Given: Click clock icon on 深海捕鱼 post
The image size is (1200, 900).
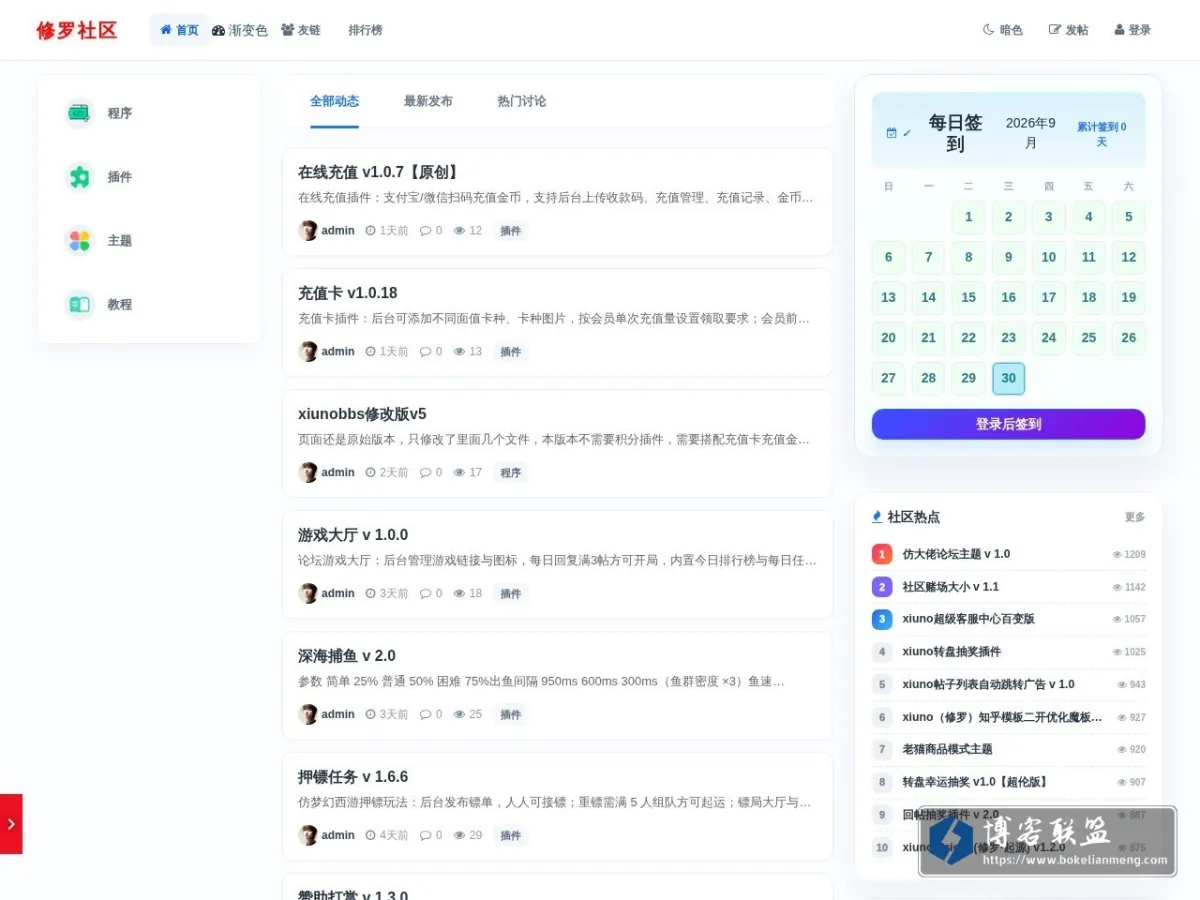Looking at the screenshot, I should [x=370, y=715].
